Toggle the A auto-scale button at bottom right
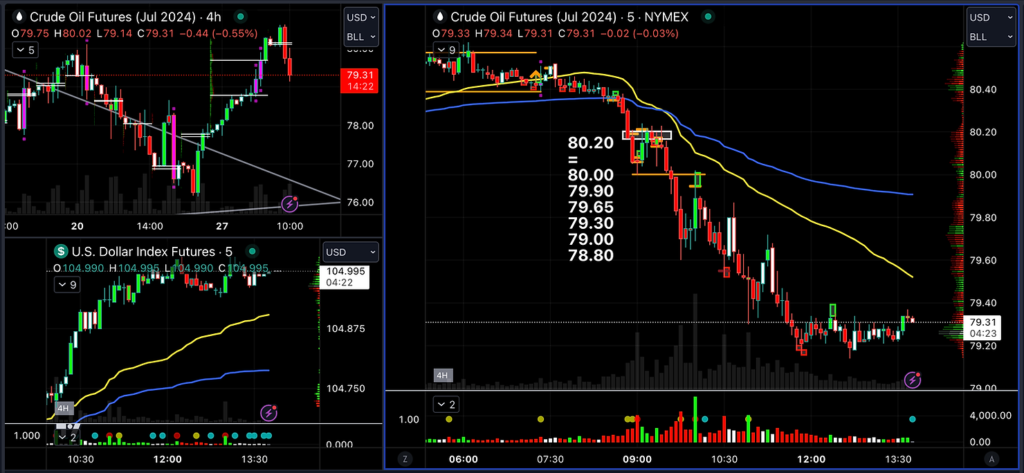The image size is (1024, 473). pos(992,459)
